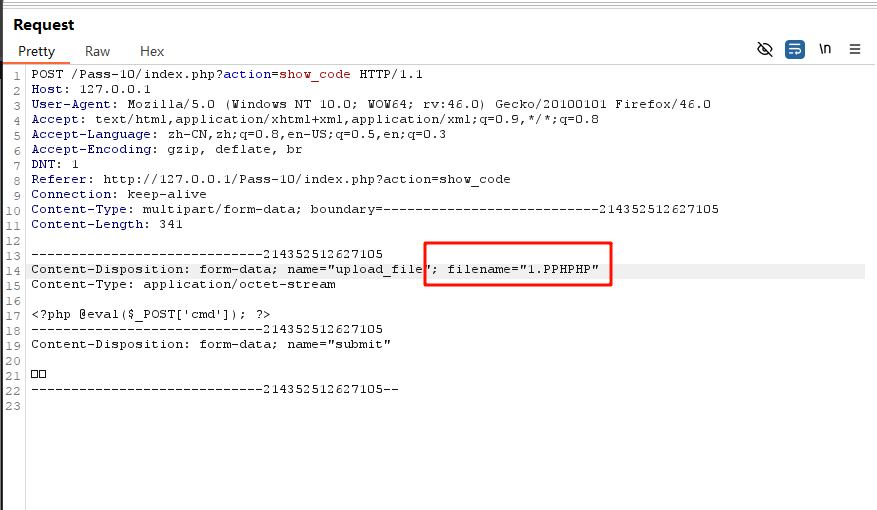Click line number 17 in gutter
The width and height of the screenshot is (877, 510).
pyautogui.click(x=13, y=316)
